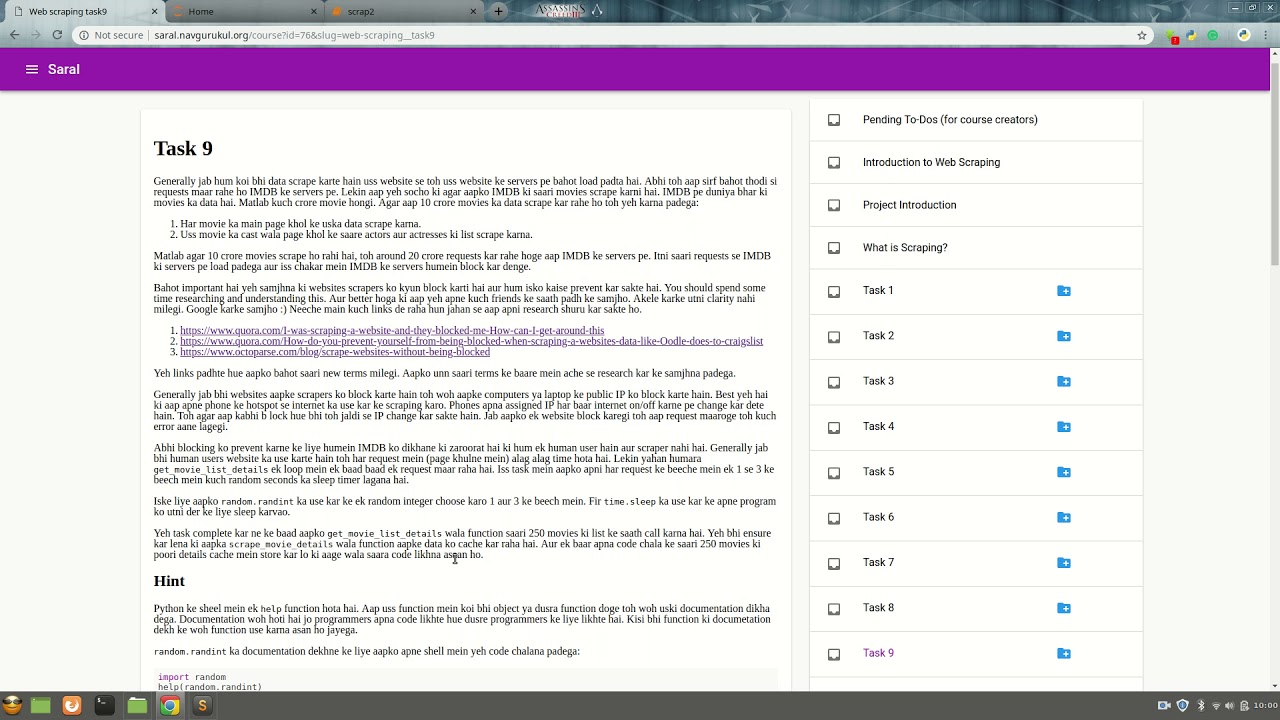Open the terminal from the taskbar
The height and width of the screenshot is (720, 1280).
pos(103,706)
